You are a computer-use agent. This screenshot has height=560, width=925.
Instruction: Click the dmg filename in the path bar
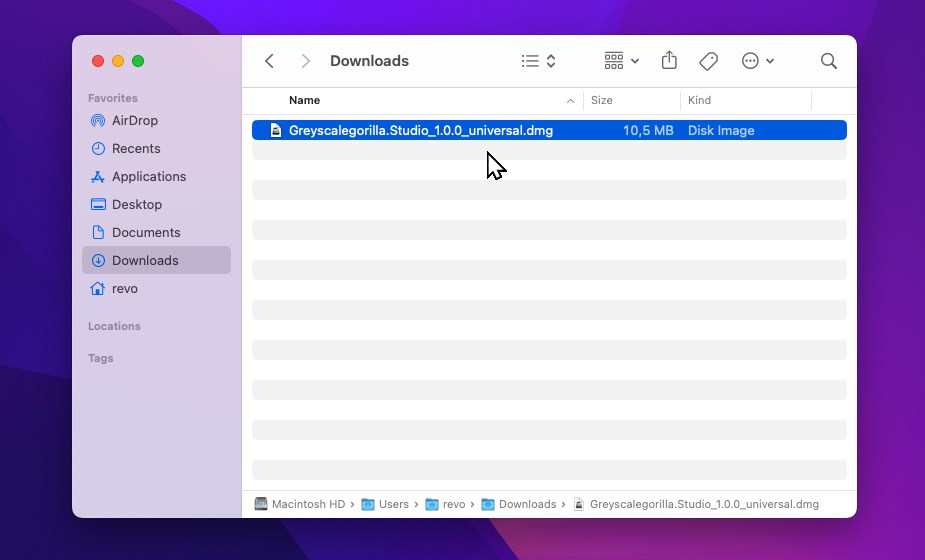point(704,505)
